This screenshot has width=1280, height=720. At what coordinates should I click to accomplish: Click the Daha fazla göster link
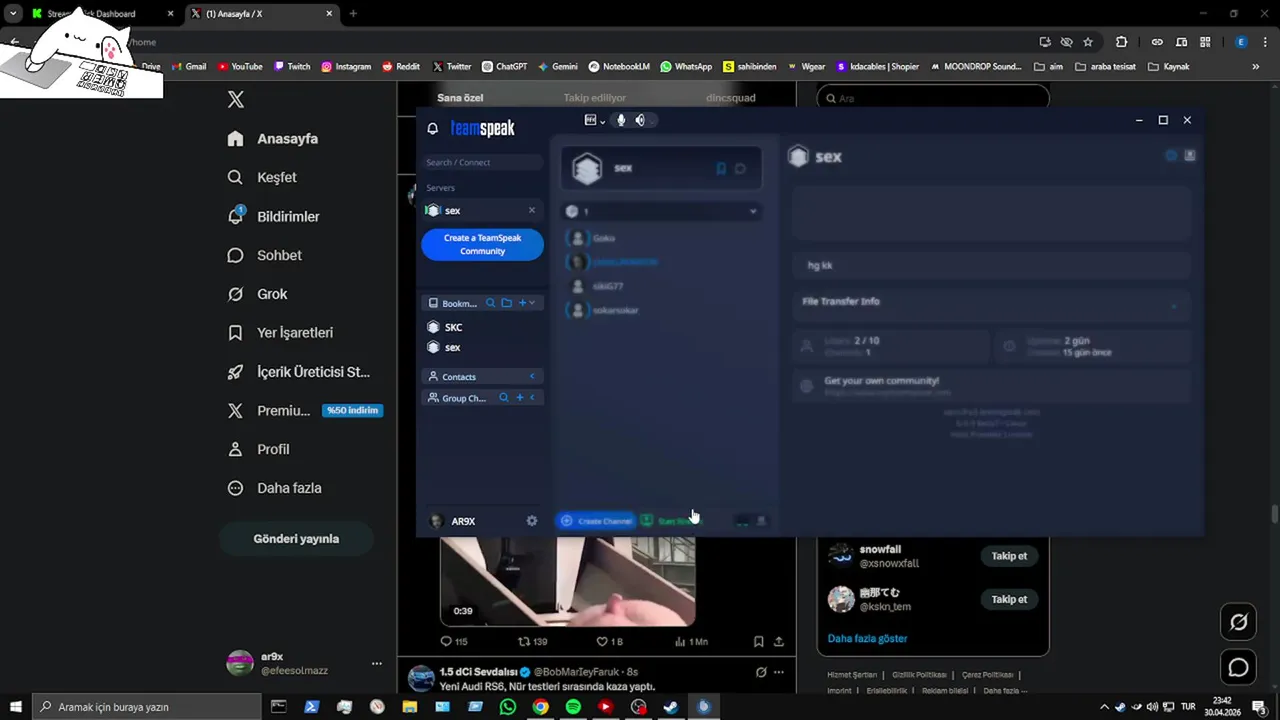pyautogui.click(x=867, y=638)
